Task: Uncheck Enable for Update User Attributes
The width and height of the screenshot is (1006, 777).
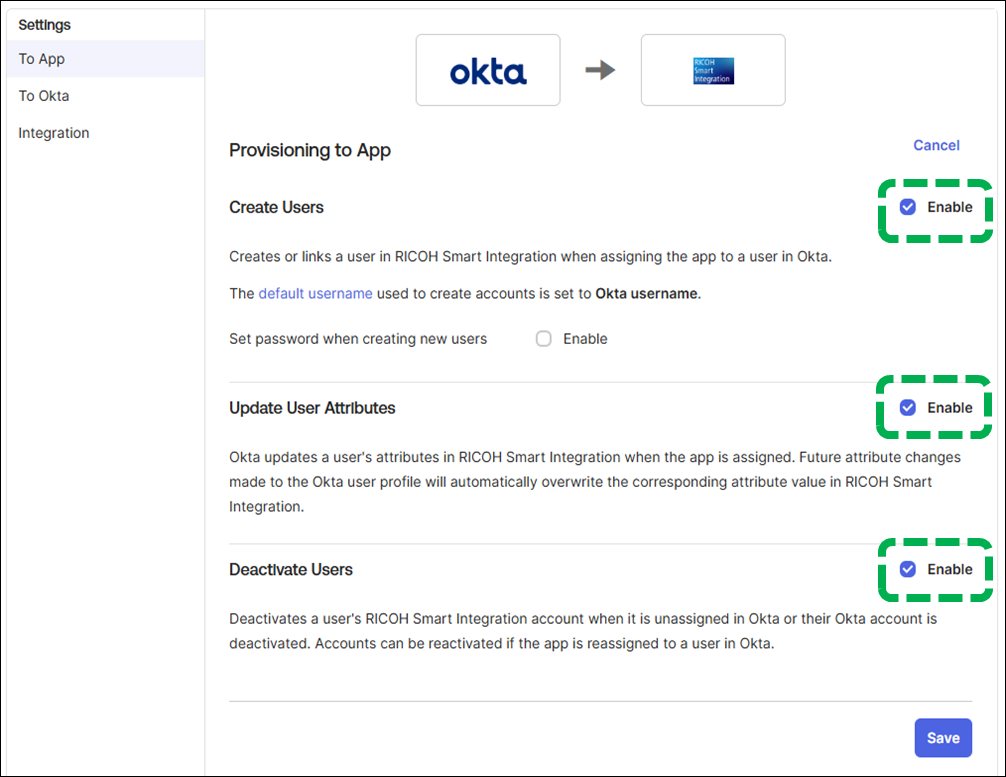Action: click(907, 407)
